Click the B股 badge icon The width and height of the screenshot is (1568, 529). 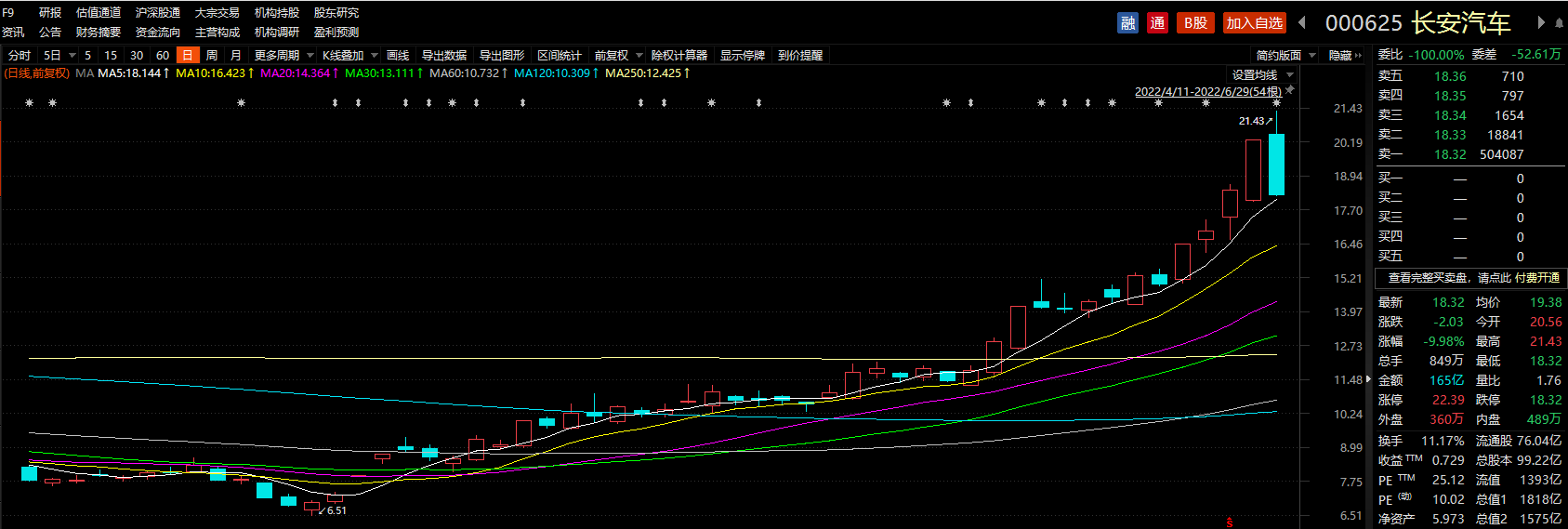coord(1195,23)
